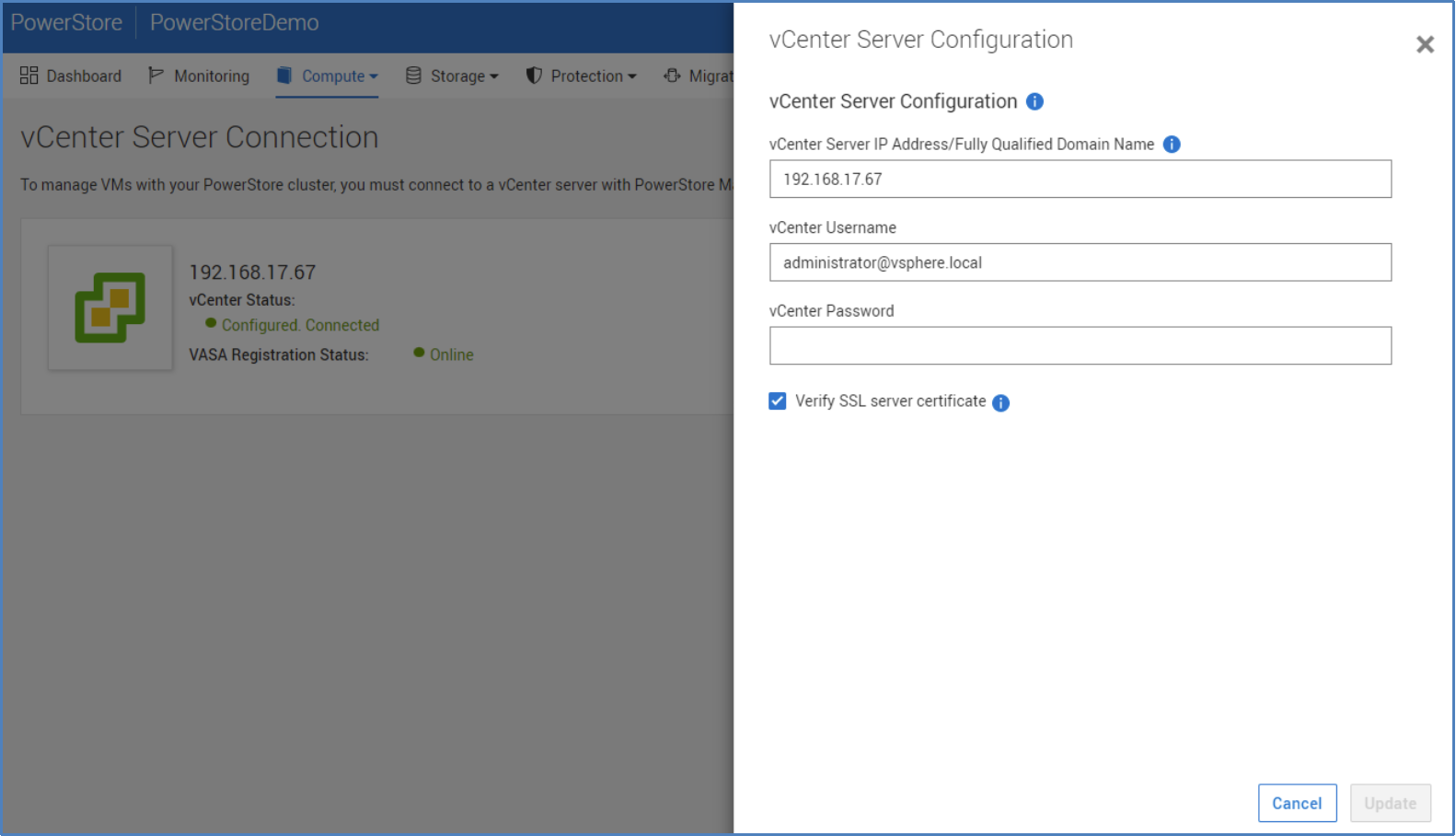
Task: Click the 192.168.17.67 server name text
Action: [x=252, y=273]
